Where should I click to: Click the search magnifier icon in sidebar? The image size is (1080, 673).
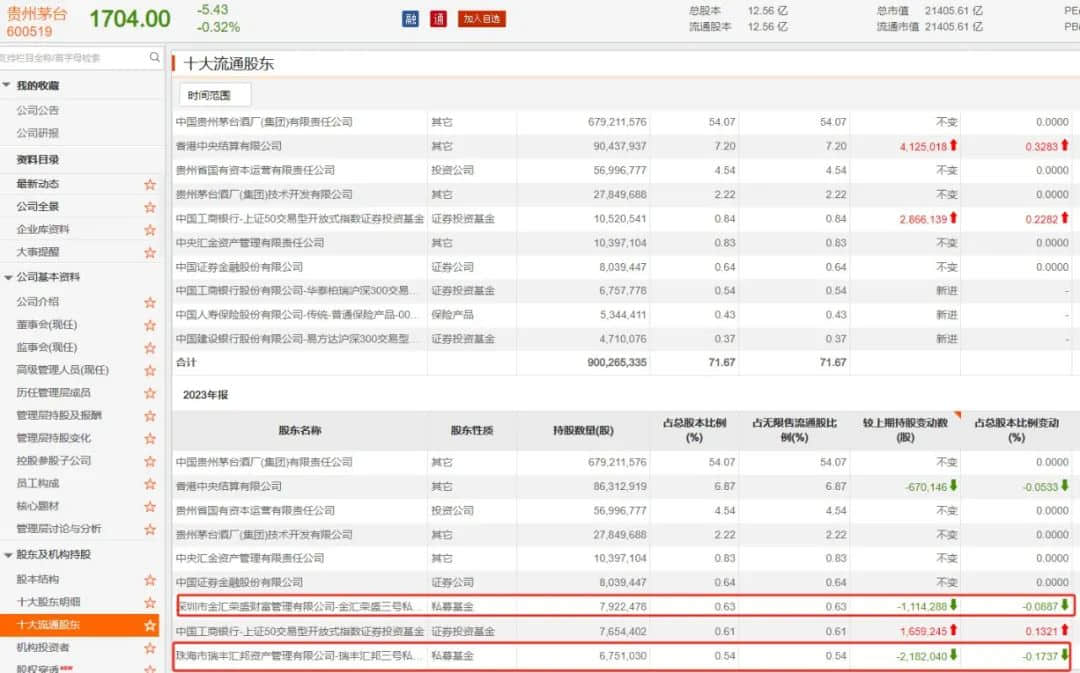tap(155, 57)
